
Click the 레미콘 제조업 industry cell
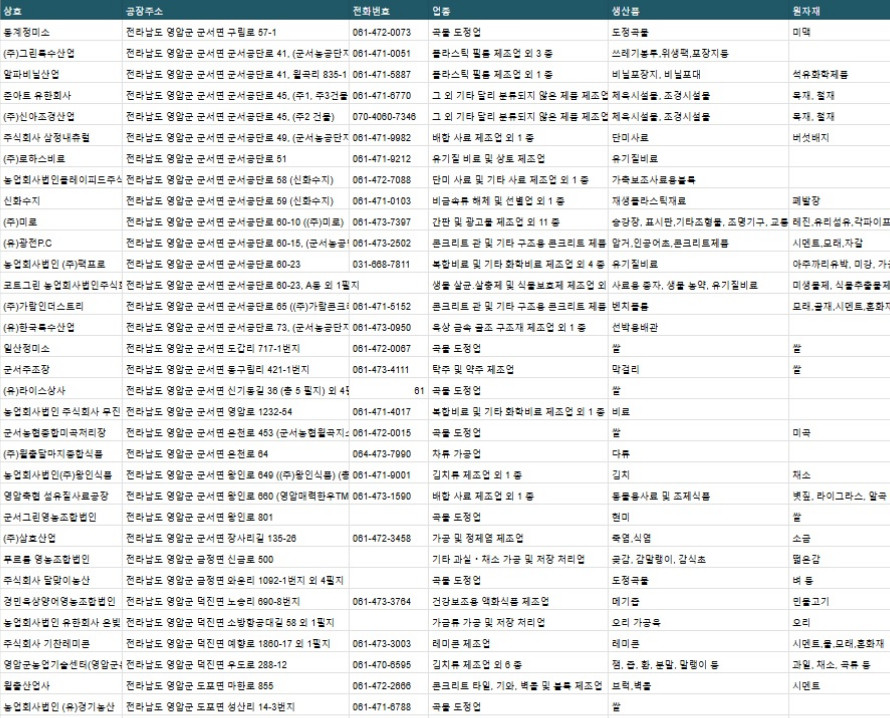pos(518,644)
